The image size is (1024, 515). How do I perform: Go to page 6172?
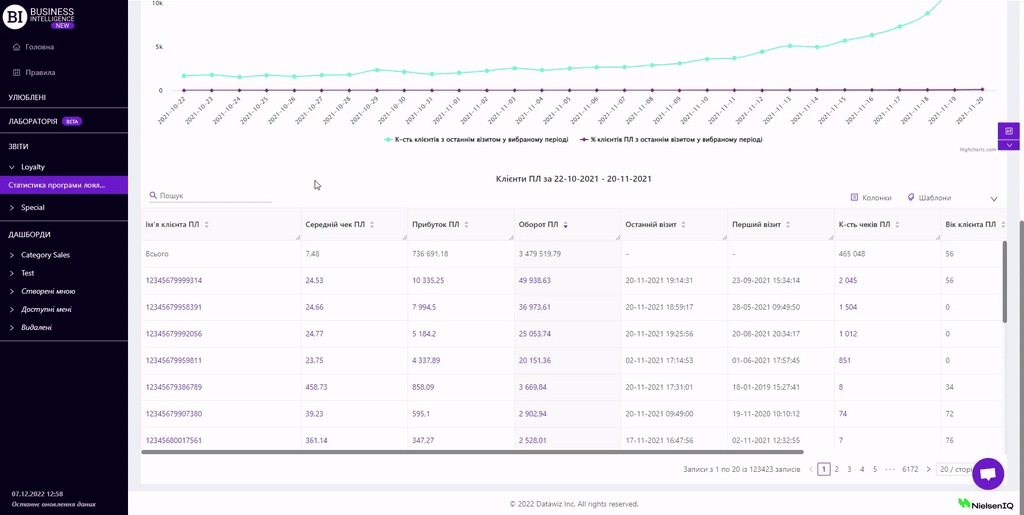coord(910,469)
